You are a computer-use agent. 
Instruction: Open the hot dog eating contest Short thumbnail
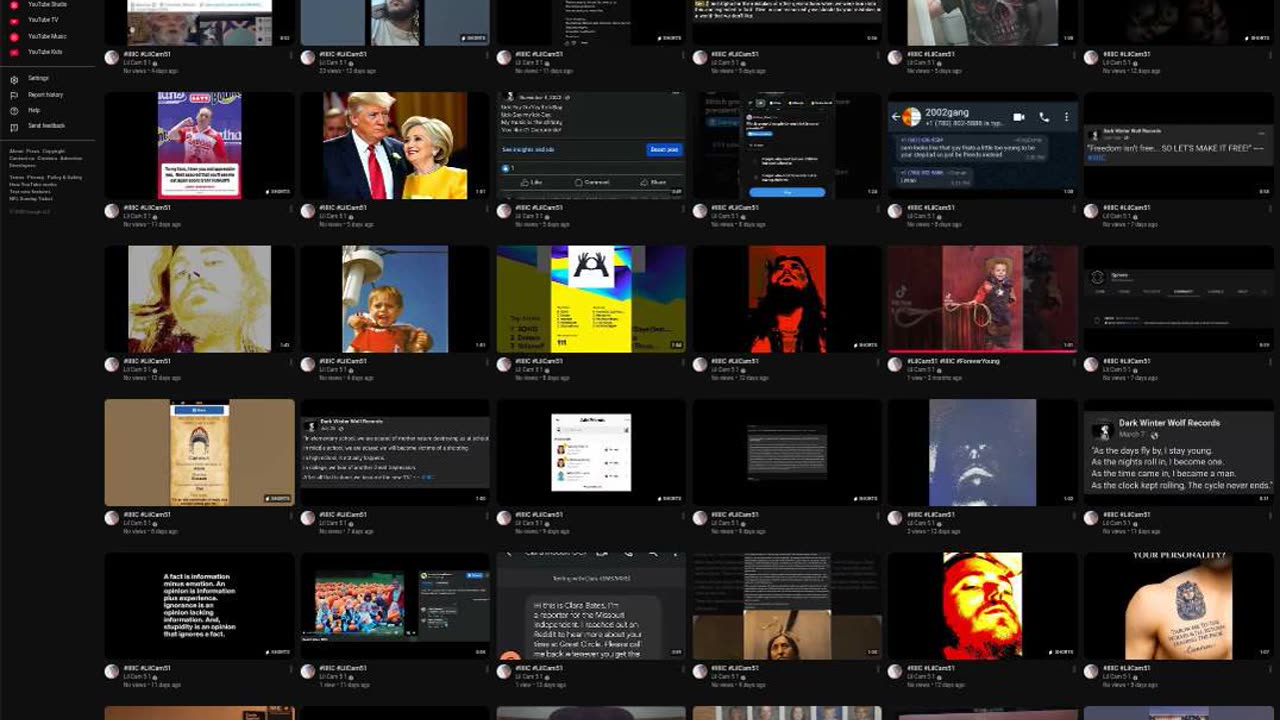tap(199, 145)
